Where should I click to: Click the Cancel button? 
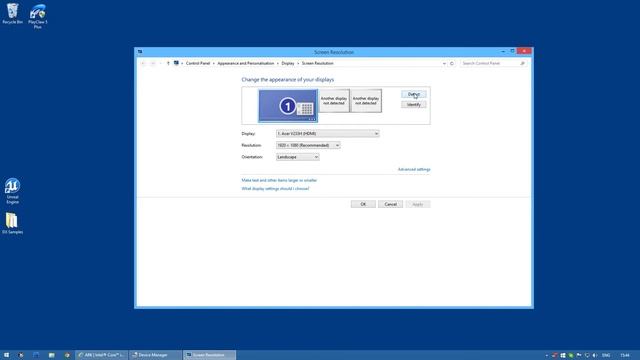coord(391,204)
